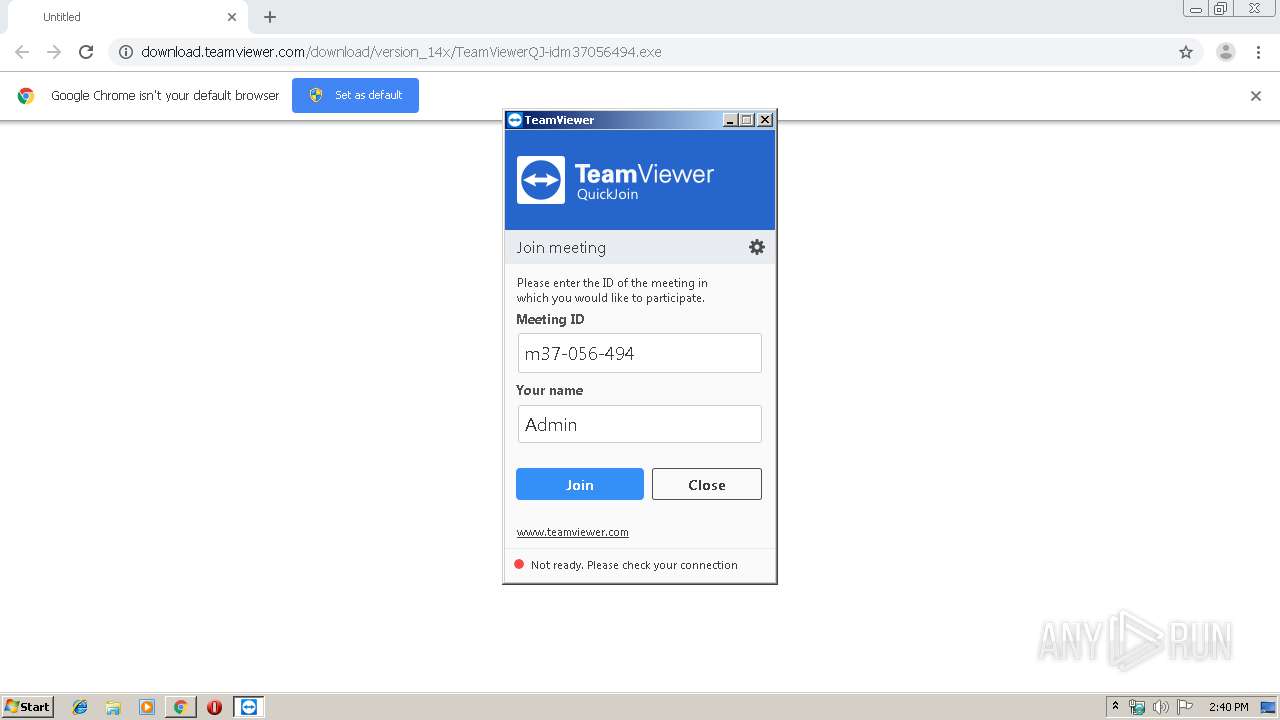The height and width of the screenshot is (720, 1280).
Task: Restore down the Chrome window
Action: click(x=1221, y=9)
